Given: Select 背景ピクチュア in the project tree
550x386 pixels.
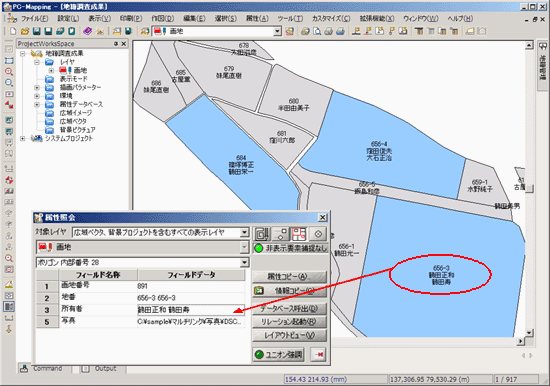Looking at the screenshot, I should click(x=78, y=130).
